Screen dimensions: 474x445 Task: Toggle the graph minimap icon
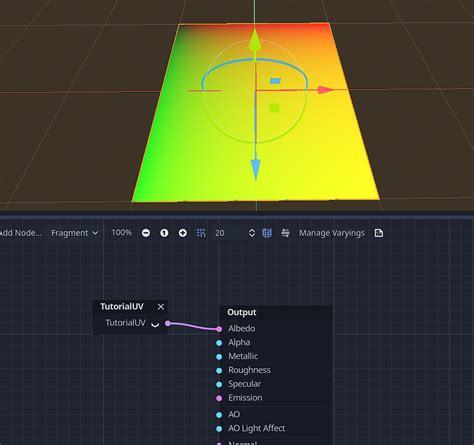[267, 233]
